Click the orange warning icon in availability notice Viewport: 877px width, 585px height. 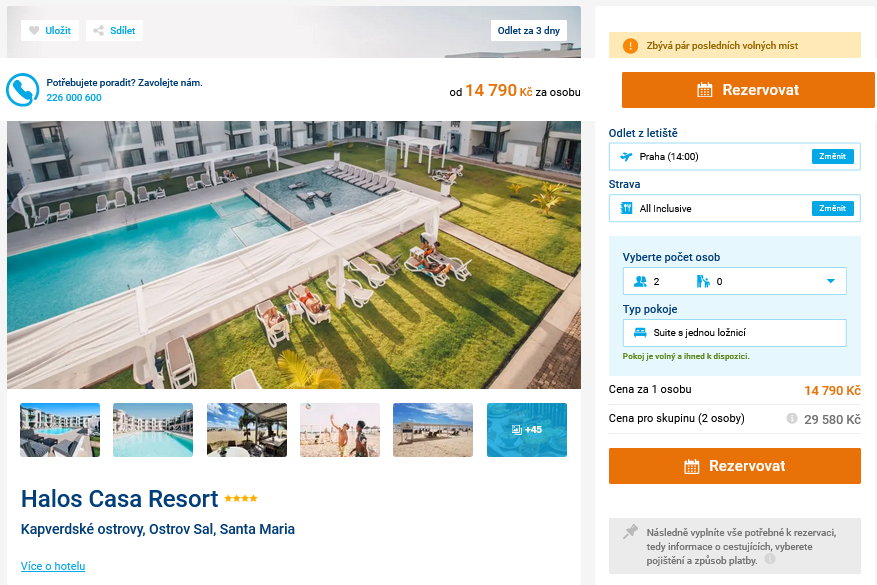(x=630, y=46)
